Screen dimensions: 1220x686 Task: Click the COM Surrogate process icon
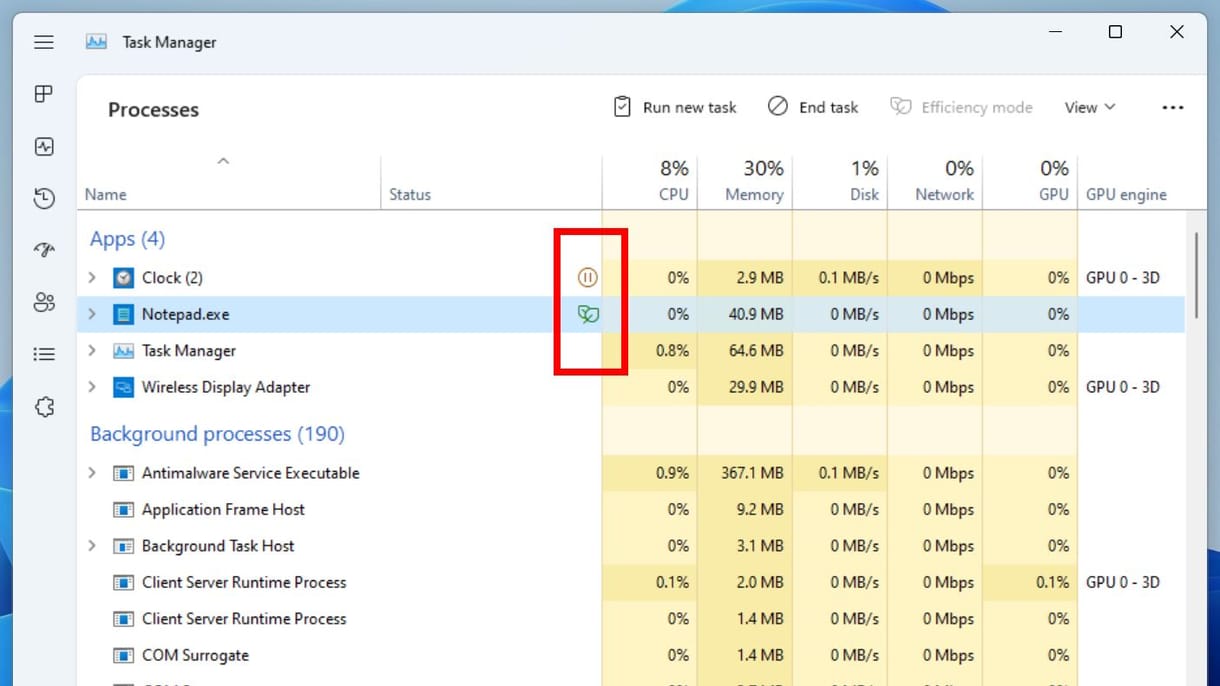click(x=123, y=656)
